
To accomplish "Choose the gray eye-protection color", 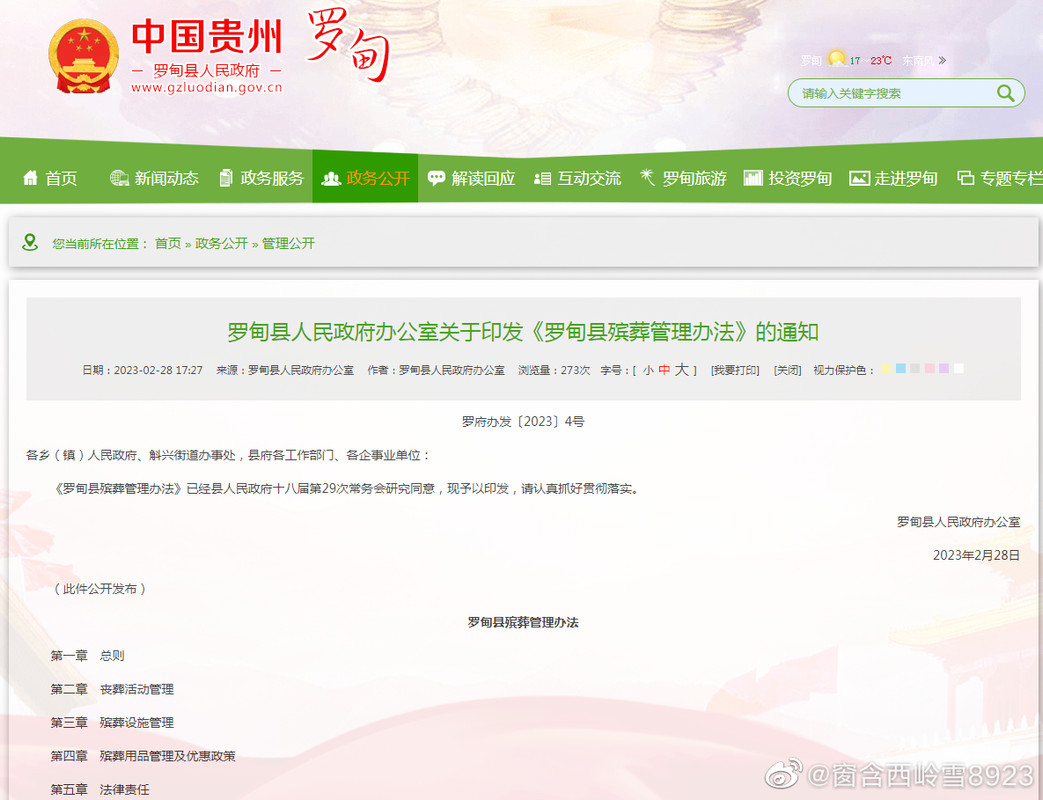I will pyautogui.click(x=915, y=368).
